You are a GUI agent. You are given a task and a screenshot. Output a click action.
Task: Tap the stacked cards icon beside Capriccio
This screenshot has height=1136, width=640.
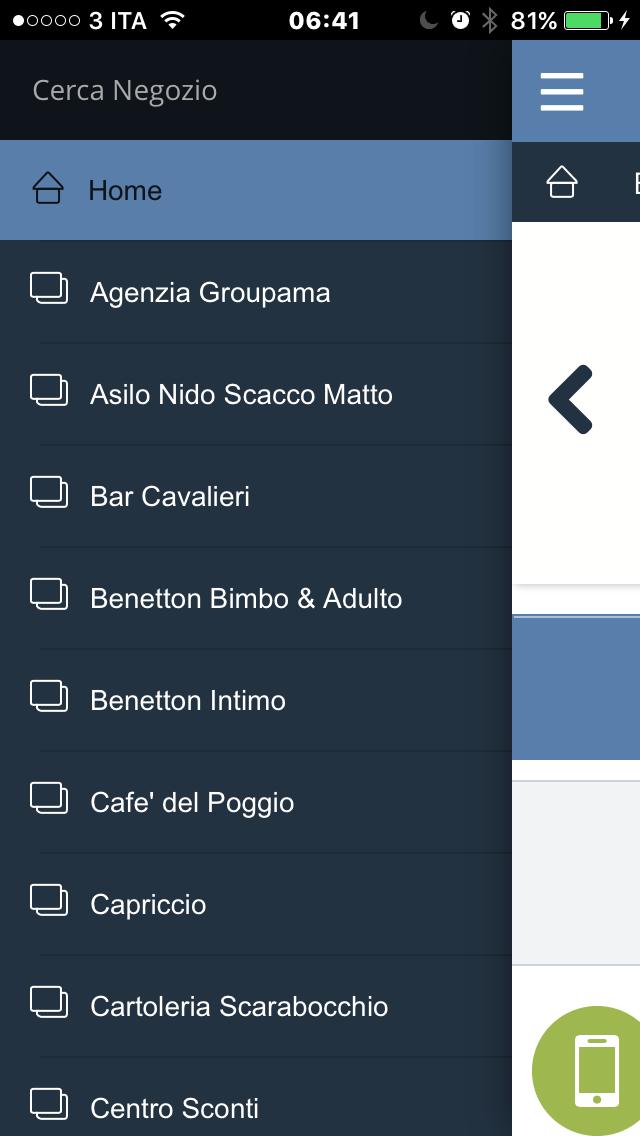pos(49,901)
